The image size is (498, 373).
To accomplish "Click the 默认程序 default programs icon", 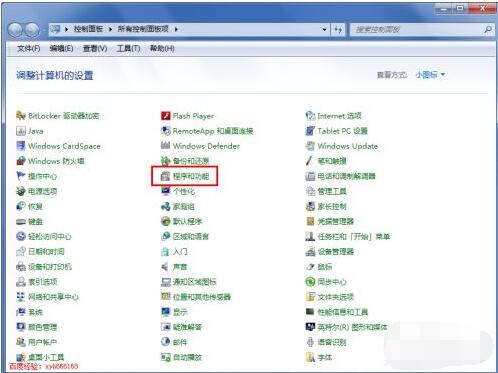I will 166,221.
